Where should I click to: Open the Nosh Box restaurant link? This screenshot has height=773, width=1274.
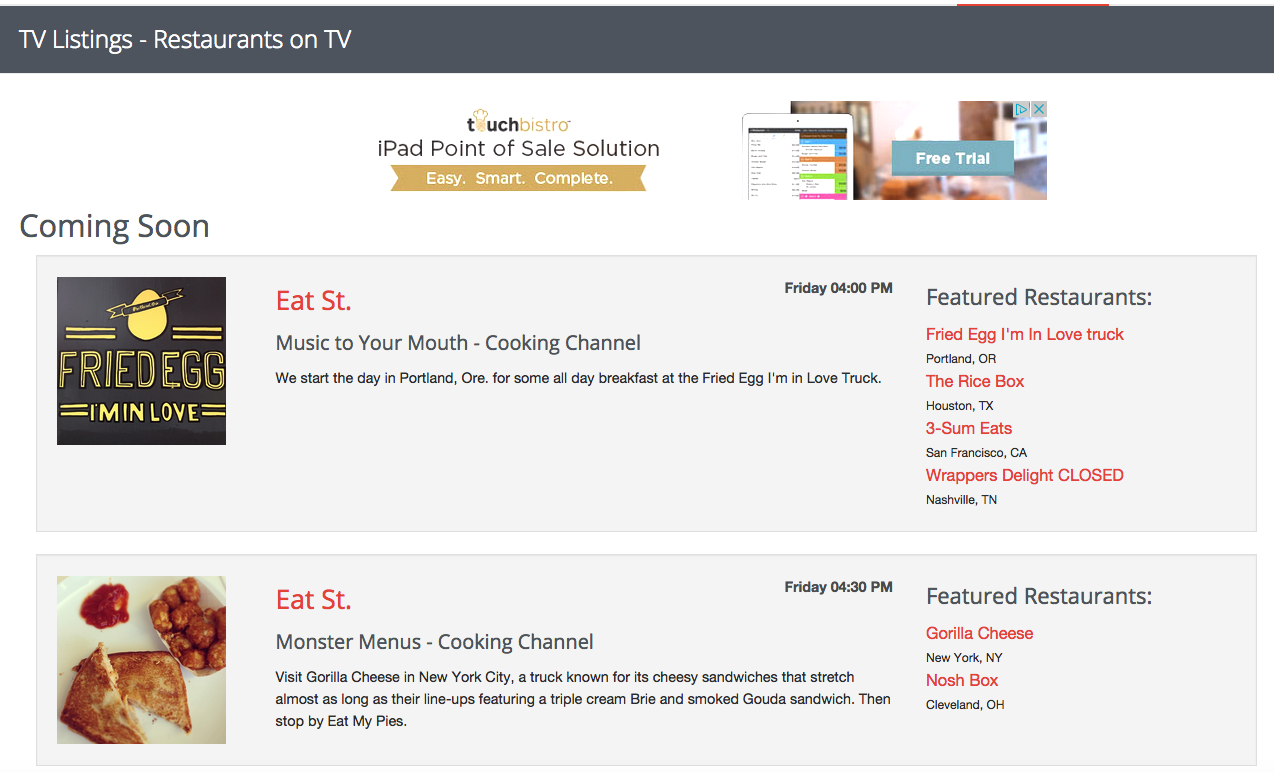961,680
